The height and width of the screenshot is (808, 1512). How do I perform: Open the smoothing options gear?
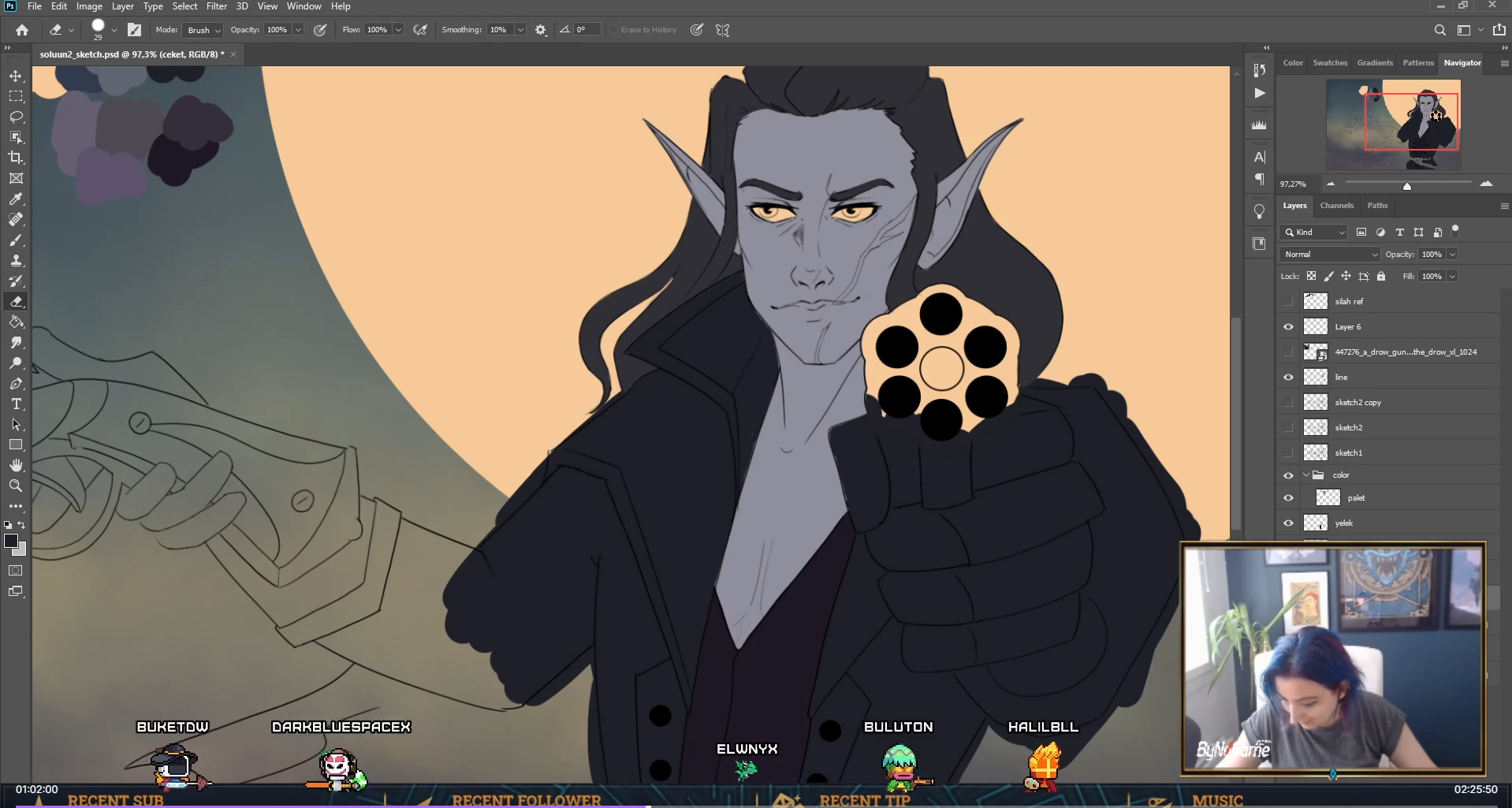541,30
